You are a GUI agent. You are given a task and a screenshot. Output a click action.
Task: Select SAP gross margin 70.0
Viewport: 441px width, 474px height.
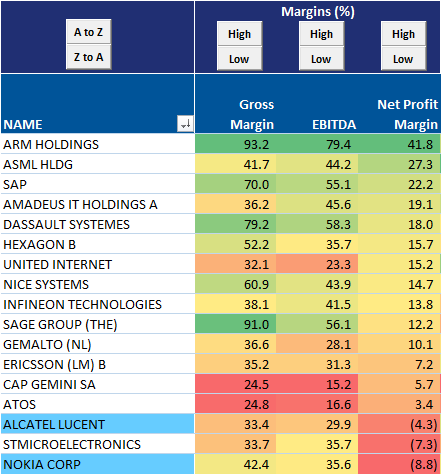point(235,184)
